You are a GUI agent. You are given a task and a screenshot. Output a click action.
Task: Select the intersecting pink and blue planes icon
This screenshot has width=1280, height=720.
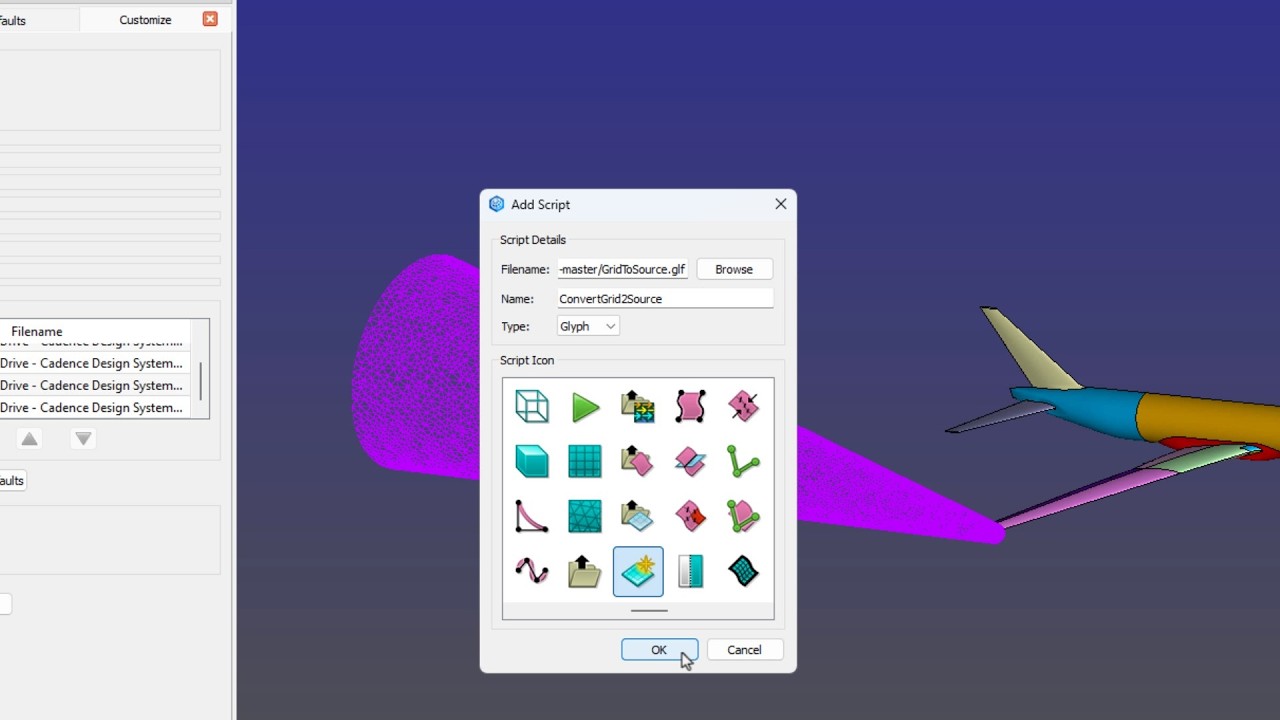click(691, 462)
